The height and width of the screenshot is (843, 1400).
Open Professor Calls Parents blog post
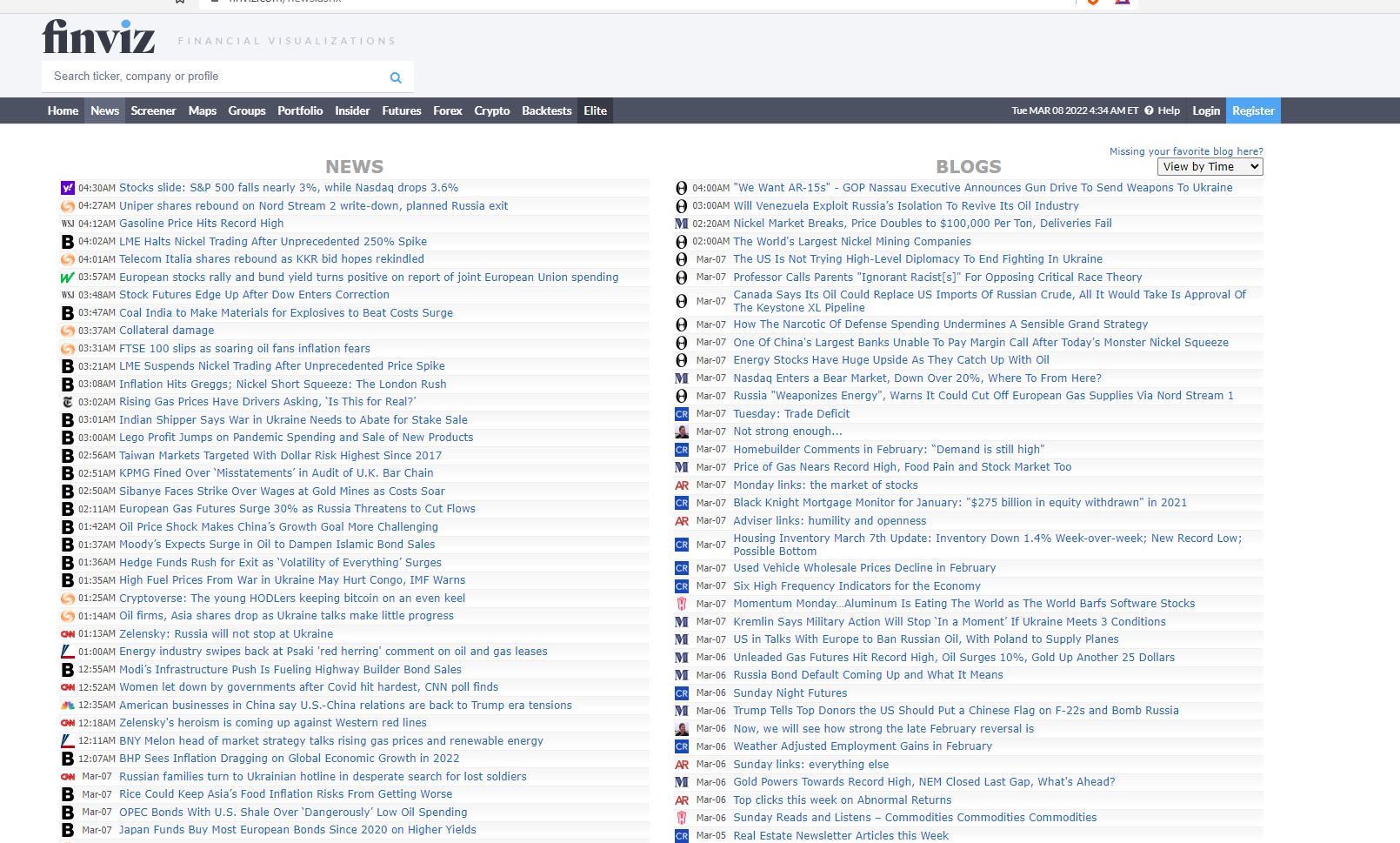[x=937, y=278]
